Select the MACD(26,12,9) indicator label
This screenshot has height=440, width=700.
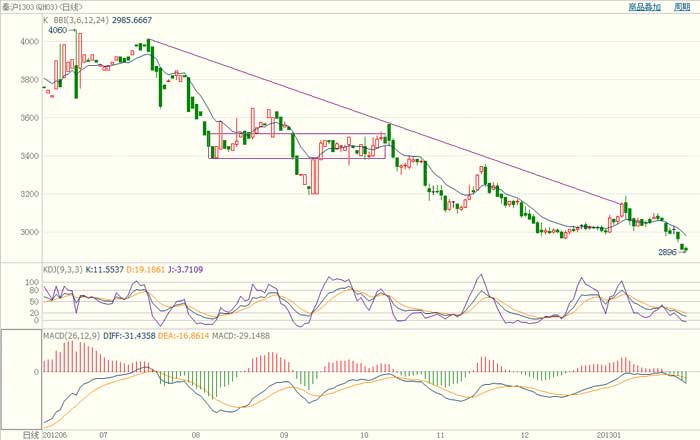tap(71, 336)
